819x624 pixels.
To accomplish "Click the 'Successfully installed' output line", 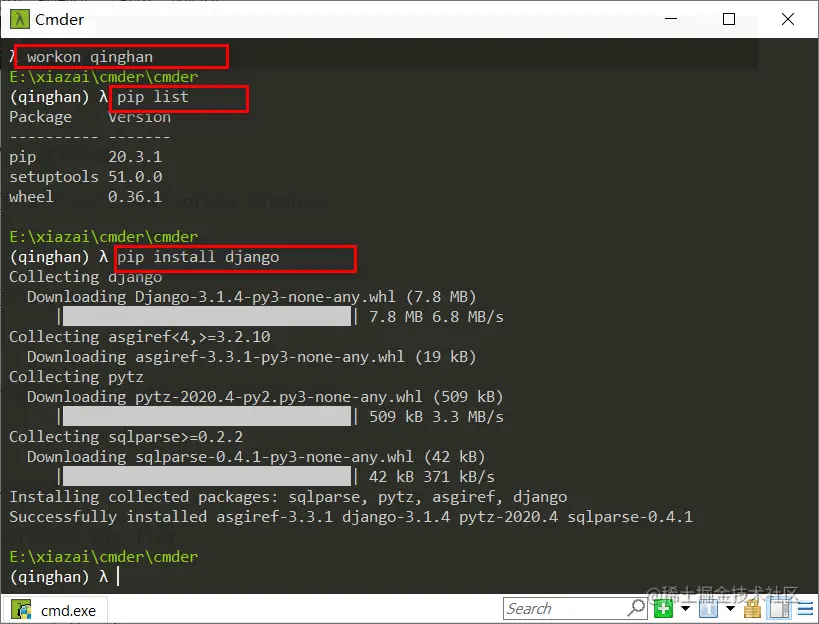I will coord(351,517).
